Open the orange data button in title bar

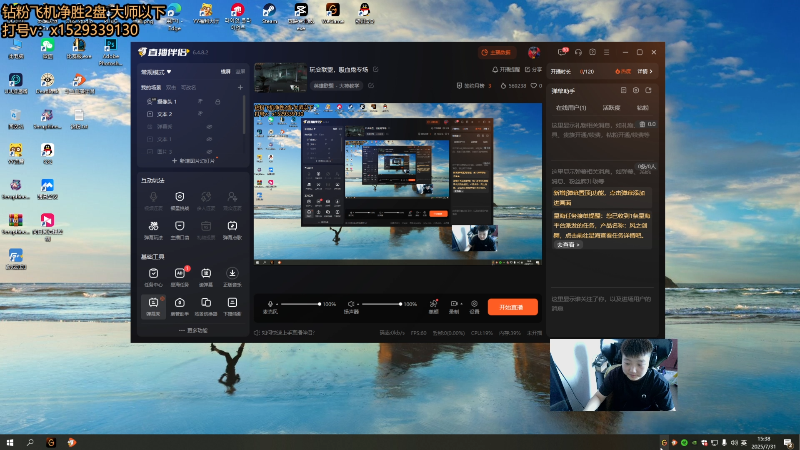pos(497,52)
